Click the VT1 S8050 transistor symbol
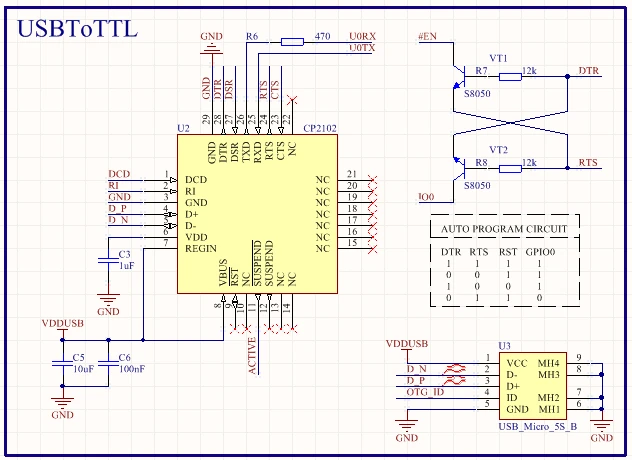632x460 pixels. click(459, 76)
